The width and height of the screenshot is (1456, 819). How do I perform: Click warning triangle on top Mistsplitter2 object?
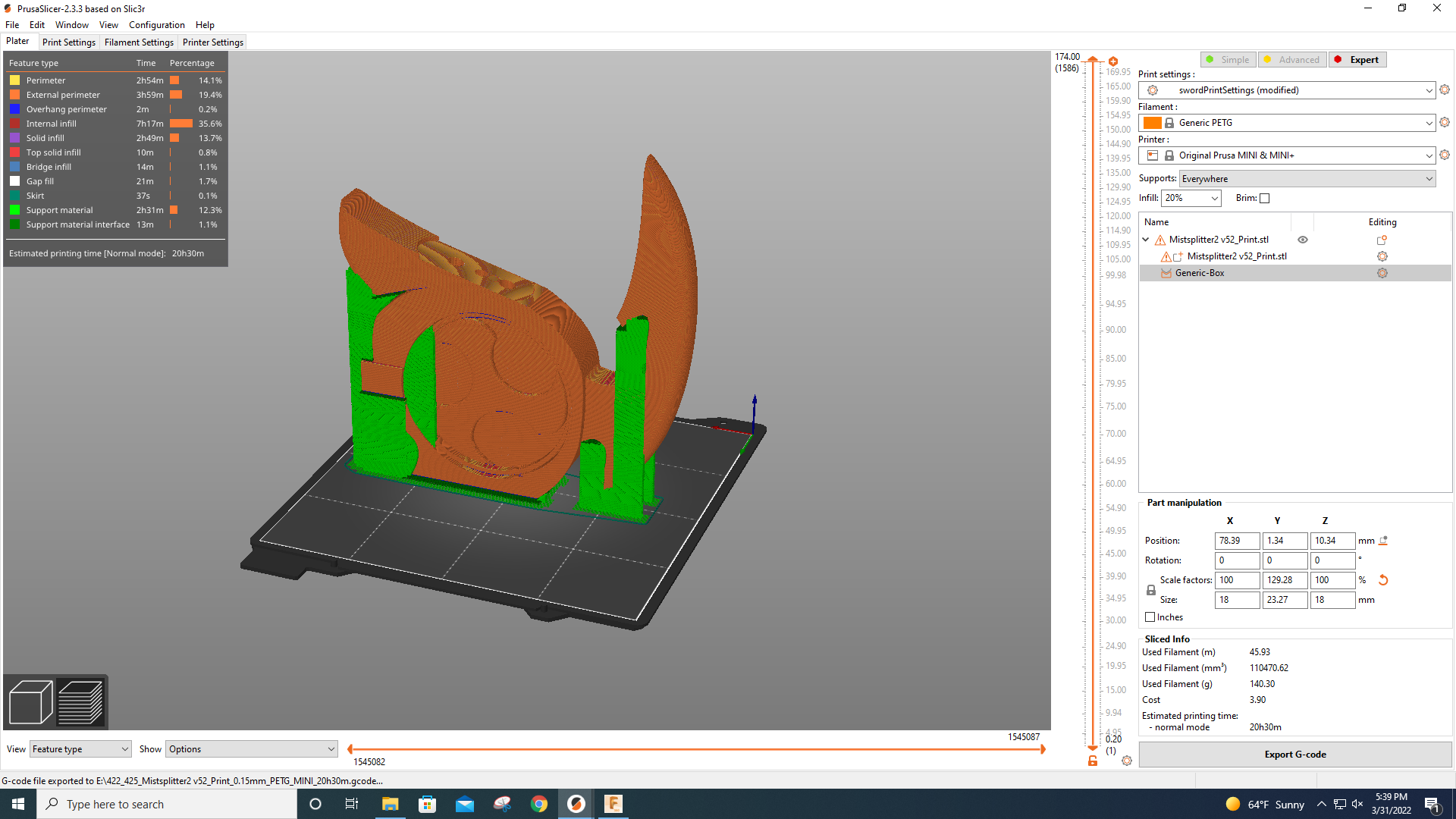[1160, 240]
